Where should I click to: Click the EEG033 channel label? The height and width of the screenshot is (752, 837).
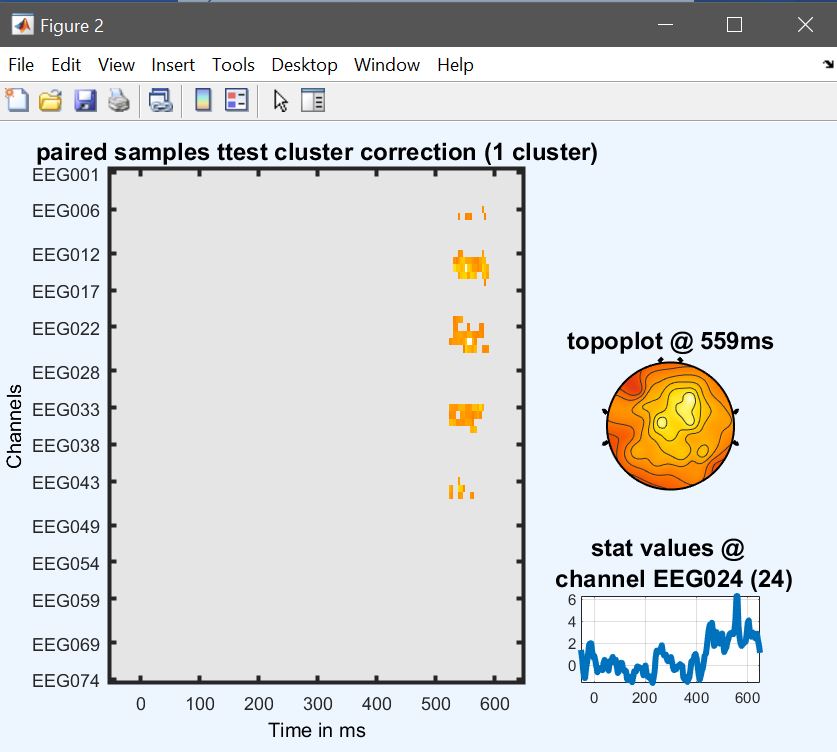tap(66, 409)
